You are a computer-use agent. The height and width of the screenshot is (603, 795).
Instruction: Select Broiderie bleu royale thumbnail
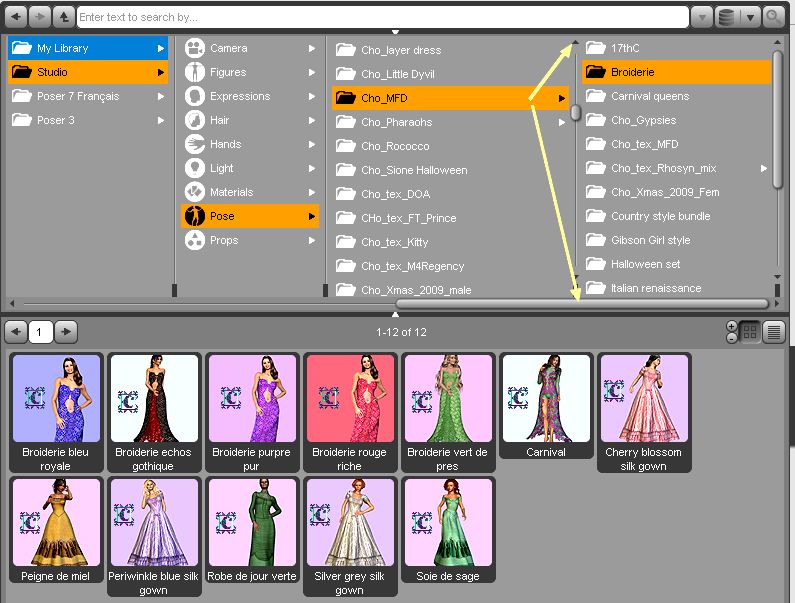coord(56,413)
